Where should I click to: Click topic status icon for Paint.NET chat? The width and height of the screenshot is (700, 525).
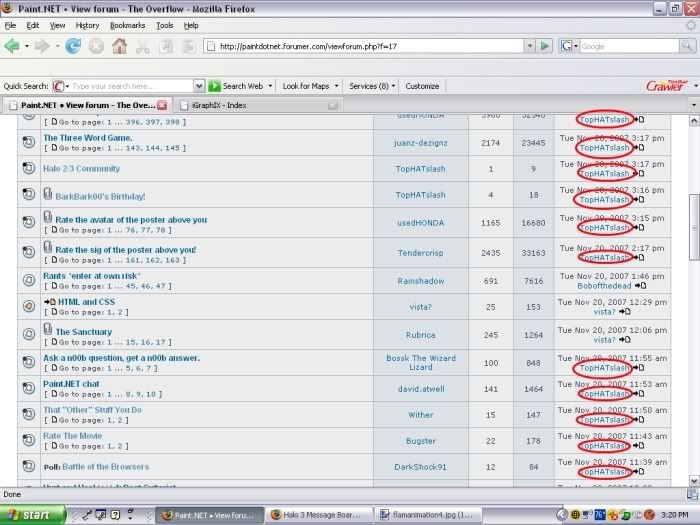tap(29, 388)
